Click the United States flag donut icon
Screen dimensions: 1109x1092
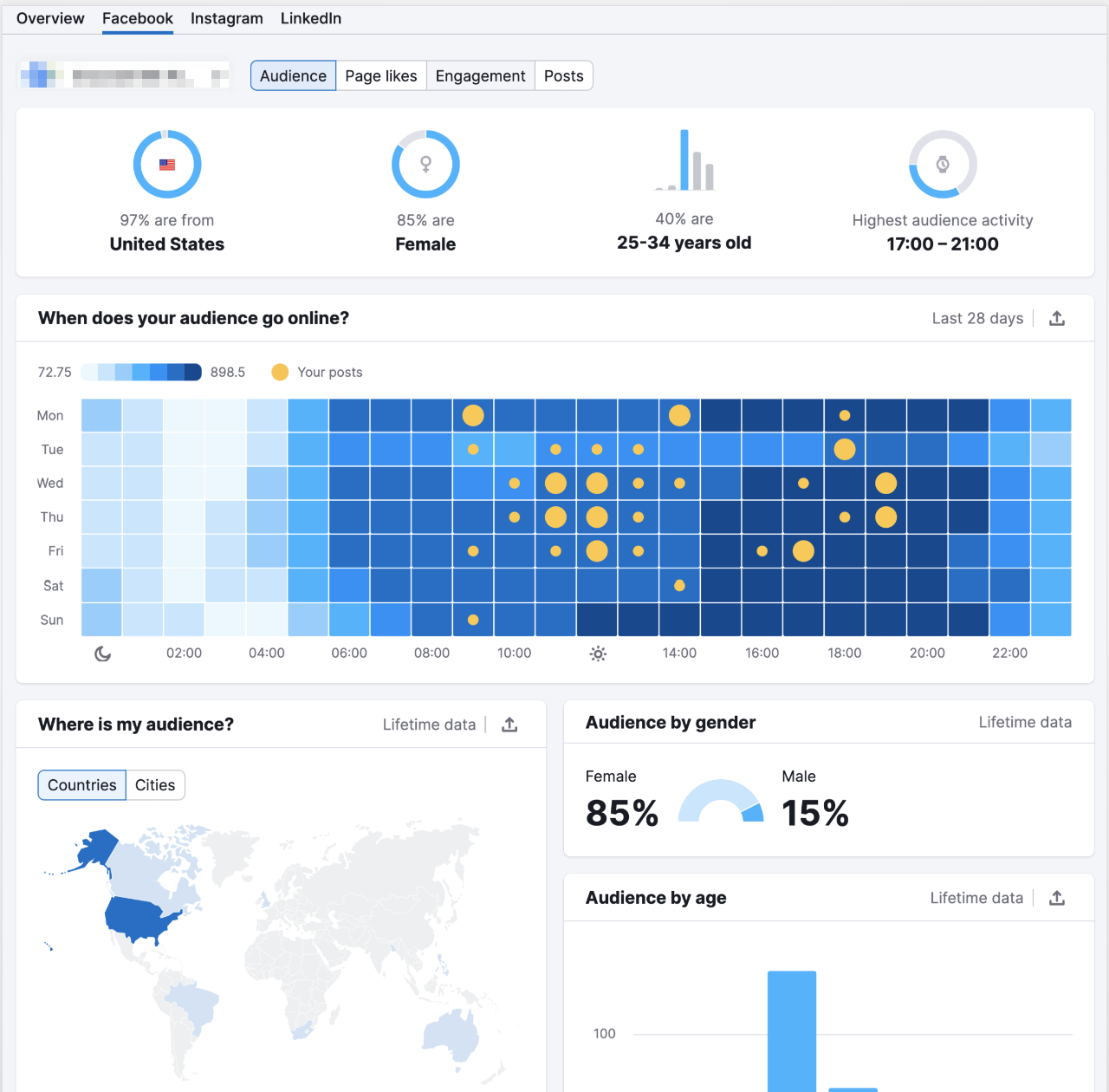coord(167,164)
